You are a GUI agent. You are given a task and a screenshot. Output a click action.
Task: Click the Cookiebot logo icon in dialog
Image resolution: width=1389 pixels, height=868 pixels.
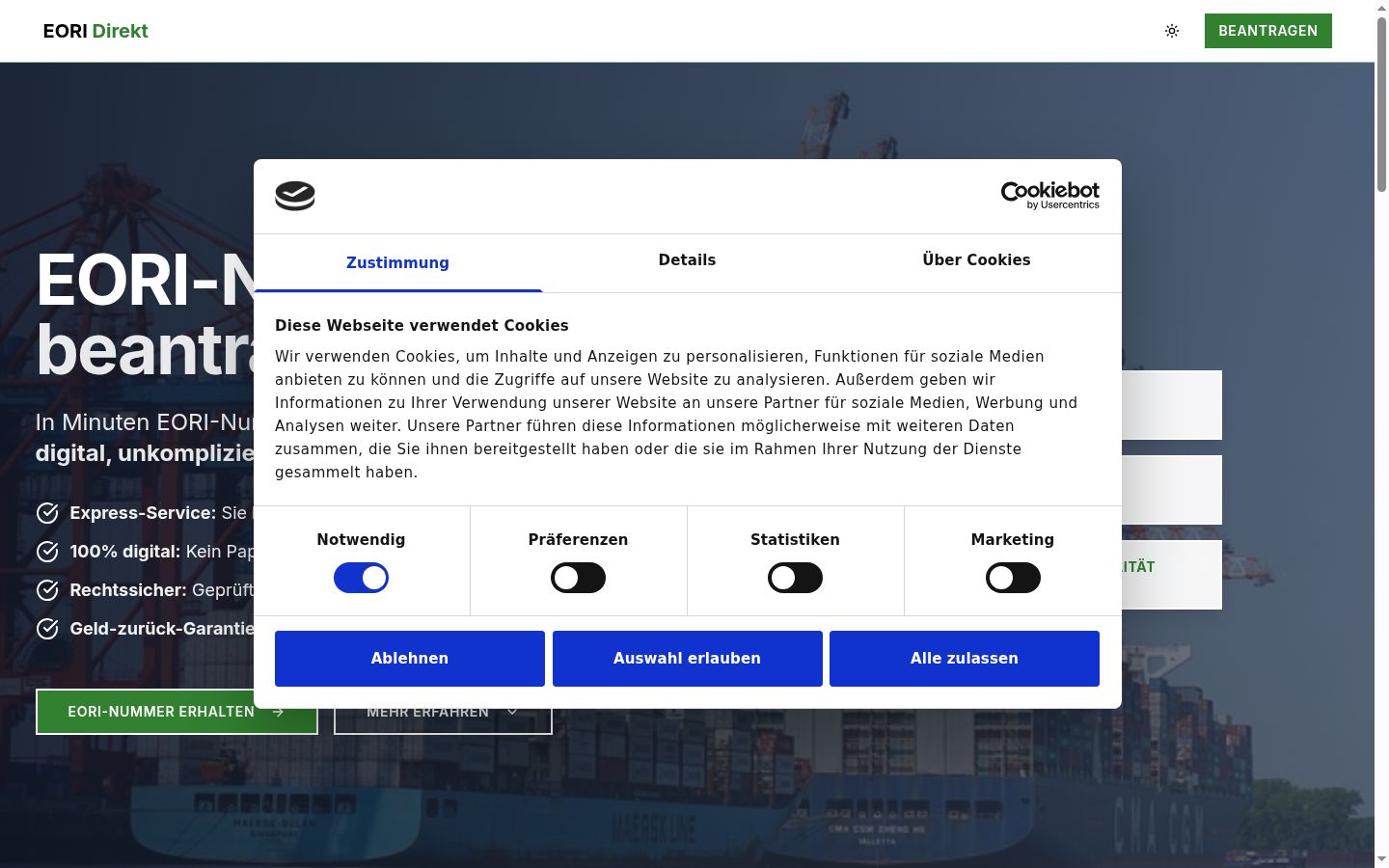(295, 196)
